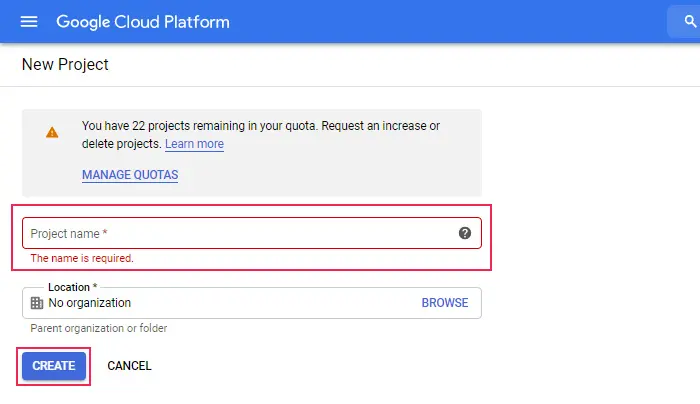Image resolution: width=700 pixels, height=404 pixels.
Task: Click the Location field label
Action: click(72, 287)
